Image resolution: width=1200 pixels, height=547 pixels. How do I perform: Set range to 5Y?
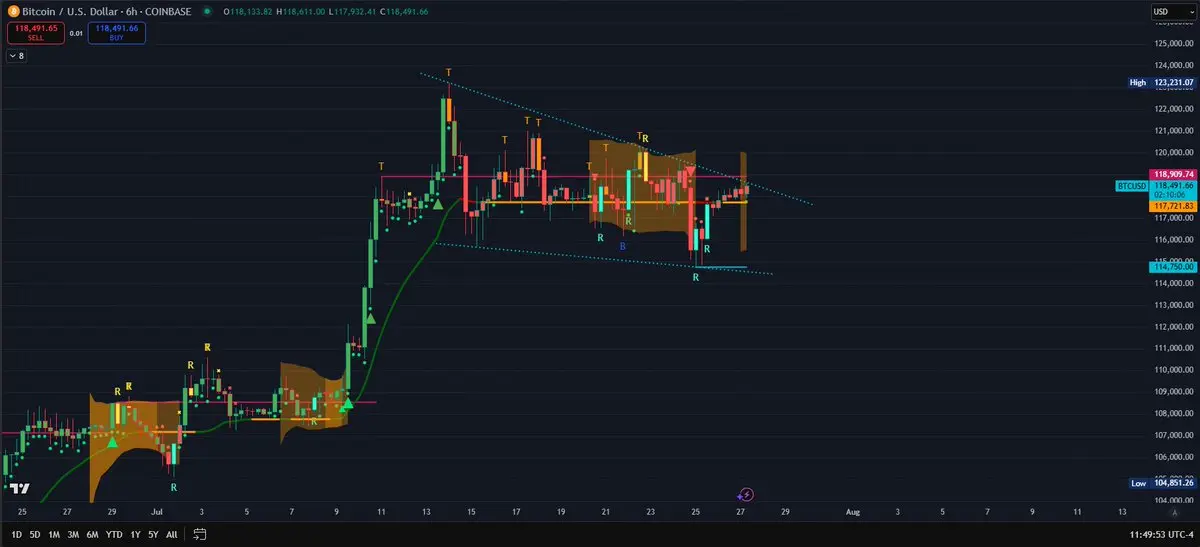coord(152,534)
